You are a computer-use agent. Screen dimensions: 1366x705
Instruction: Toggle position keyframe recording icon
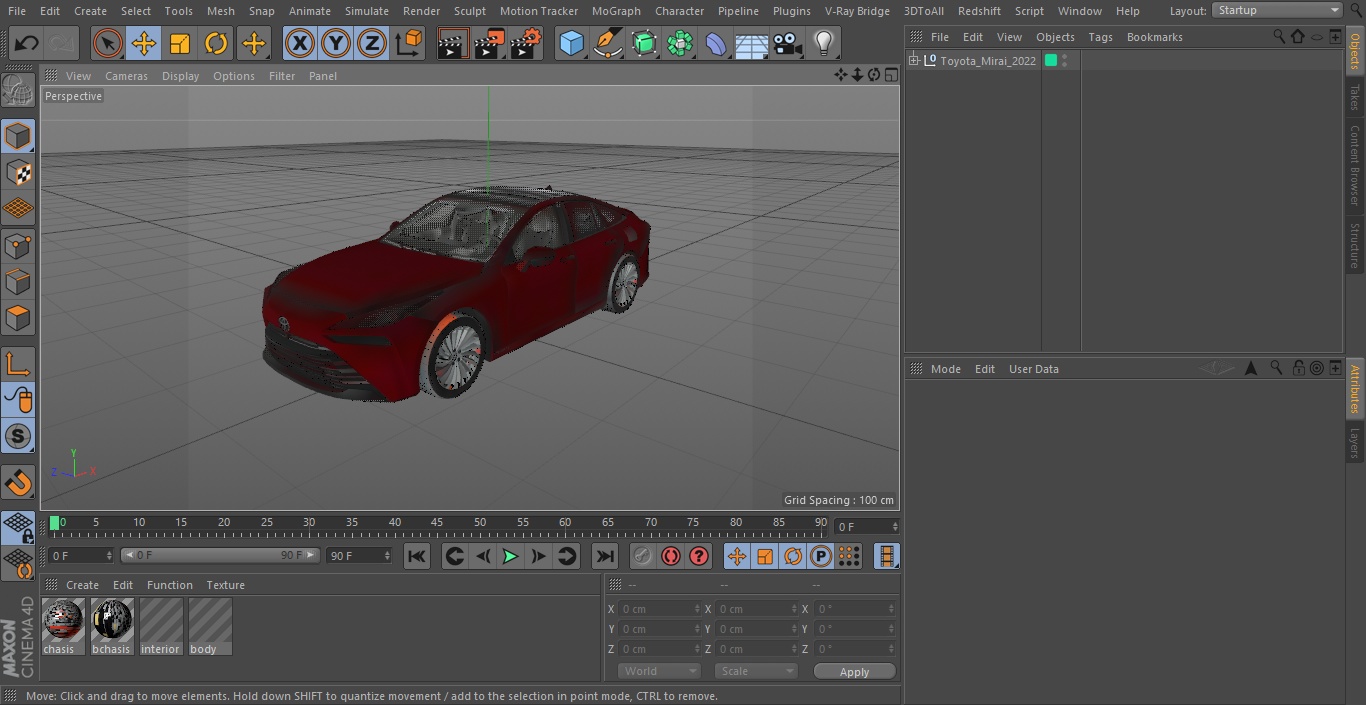pos(737,556)
